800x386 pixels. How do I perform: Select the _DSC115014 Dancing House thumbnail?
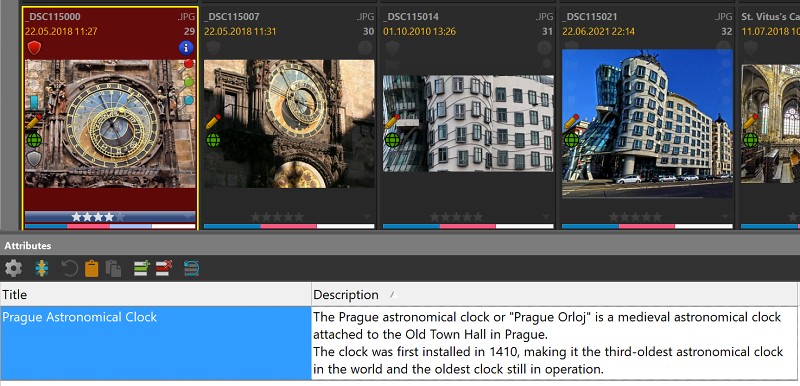[x=468, y=123]
